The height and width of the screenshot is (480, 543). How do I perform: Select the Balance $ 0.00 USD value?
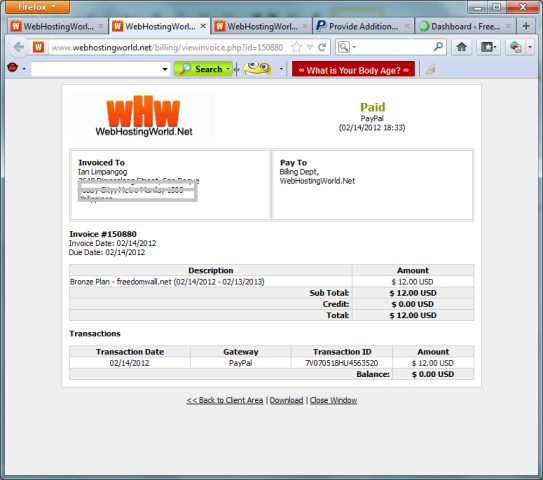pyautogui.click(x=433, y=374)
